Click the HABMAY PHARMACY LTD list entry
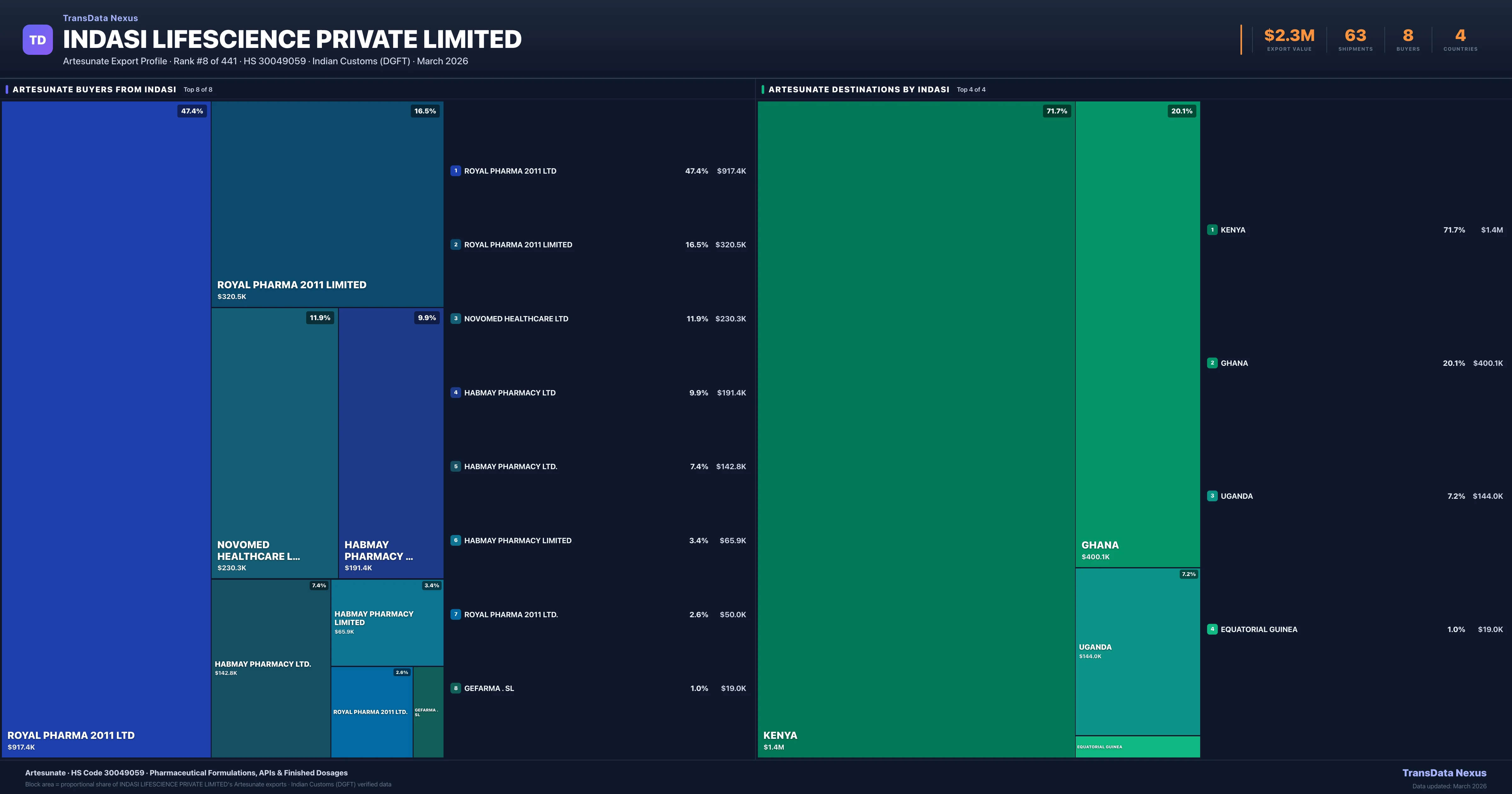Screen dimensions: 1512x794 coord(509,392)
